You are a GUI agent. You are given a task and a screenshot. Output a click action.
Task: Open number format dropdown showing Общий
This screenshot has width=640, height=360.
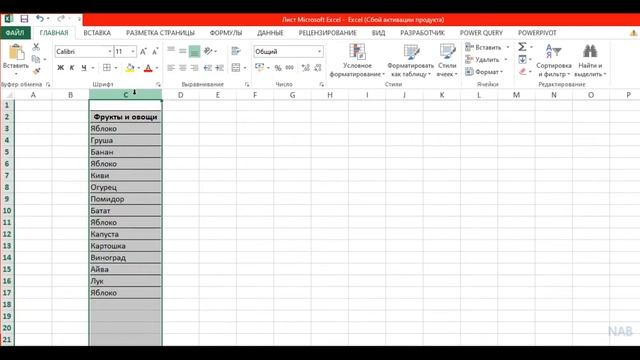319,51
